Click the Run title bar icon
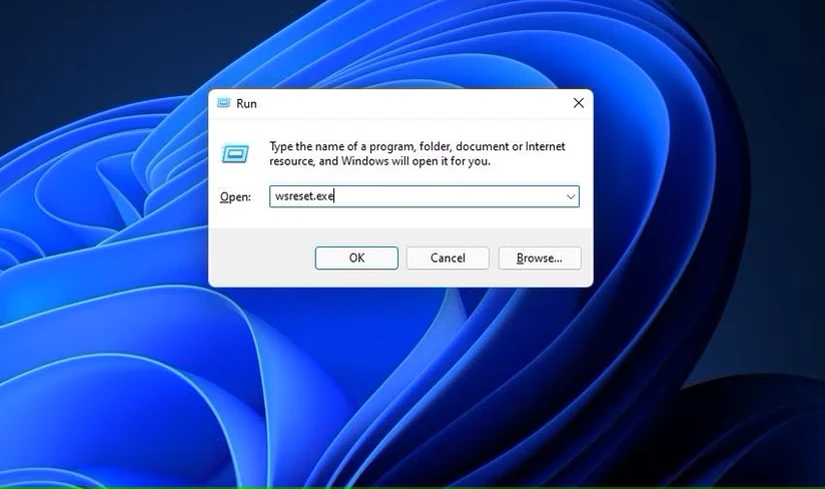The image size is (825, 489). tap(224, 103)
